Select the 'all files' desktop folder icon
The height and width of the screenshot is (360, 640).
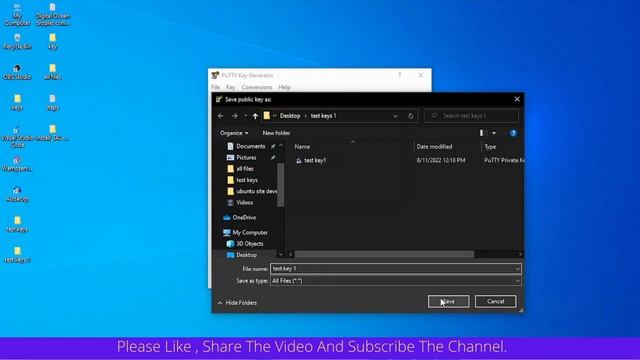(52, 72)
